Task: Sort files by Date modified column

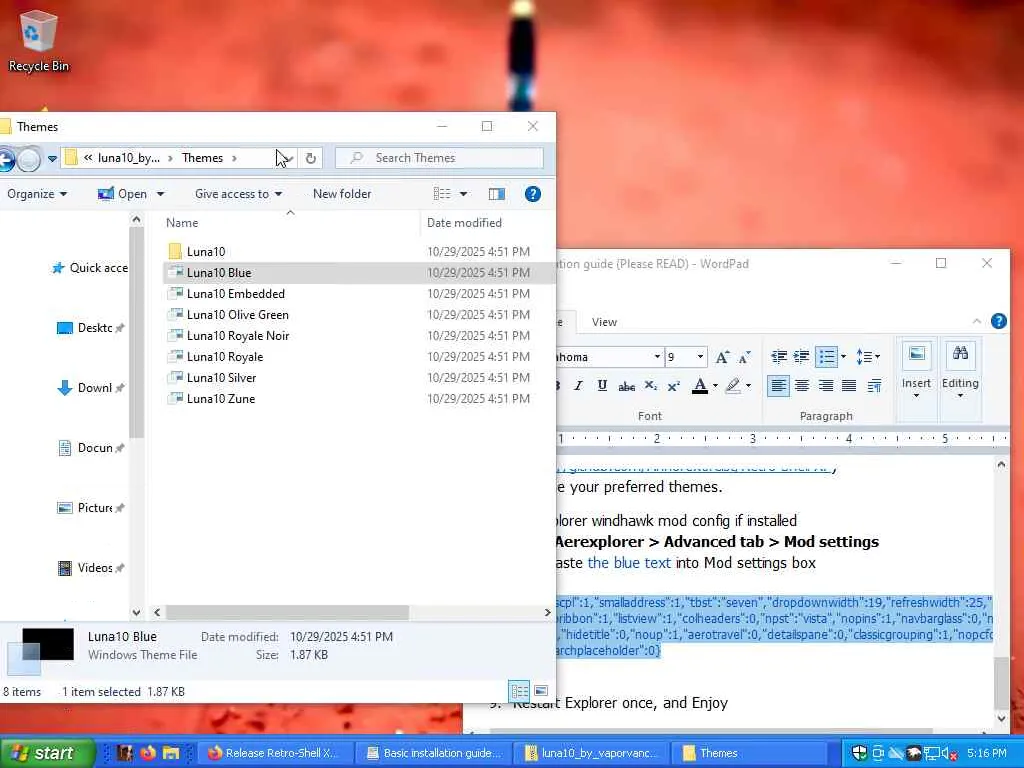Action: (x=464, y=223)
